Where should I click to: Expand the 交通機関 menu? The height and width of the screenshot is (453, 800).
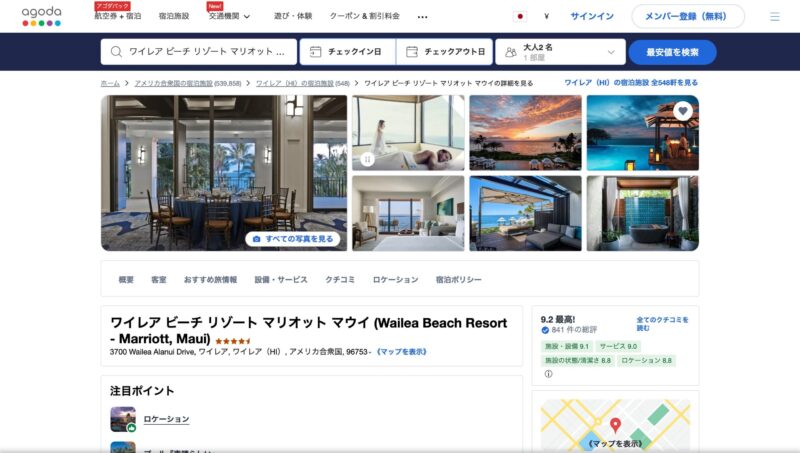pyautogui.click(x=229, y=16)
